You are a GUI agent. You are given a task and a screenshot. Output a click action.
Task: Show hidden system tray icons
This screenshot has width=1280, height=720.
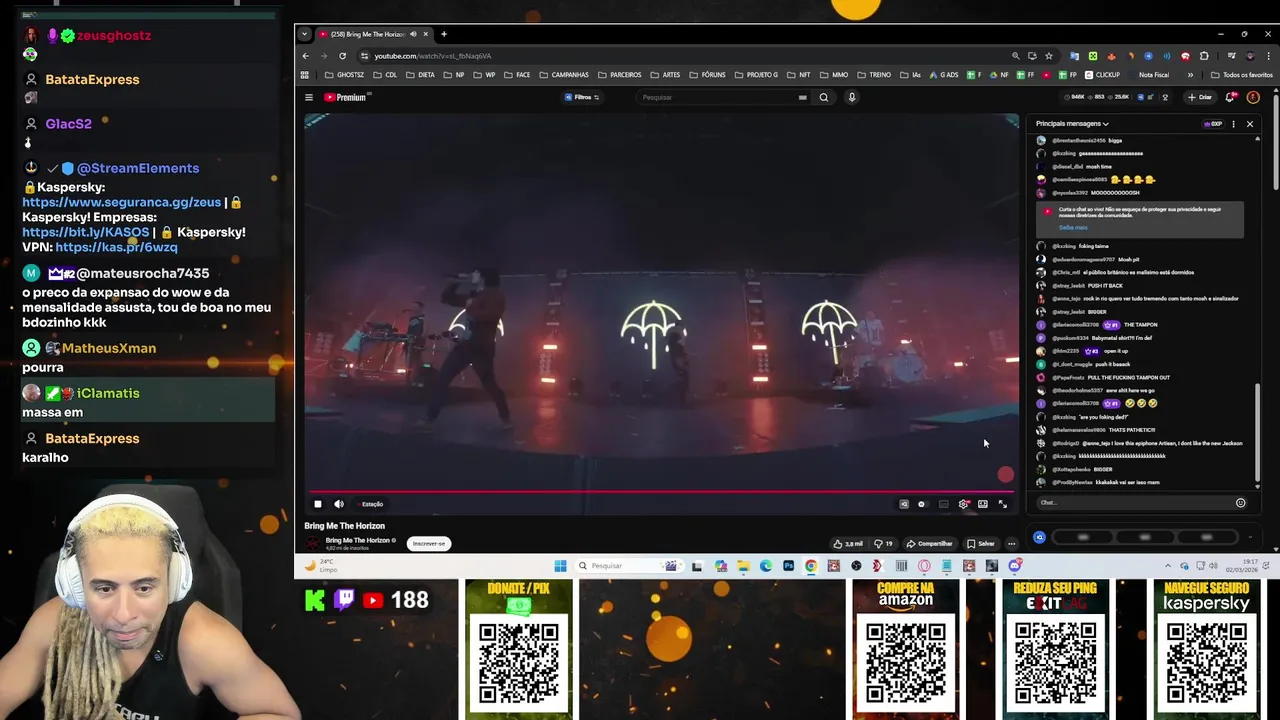click(1168, 566)
